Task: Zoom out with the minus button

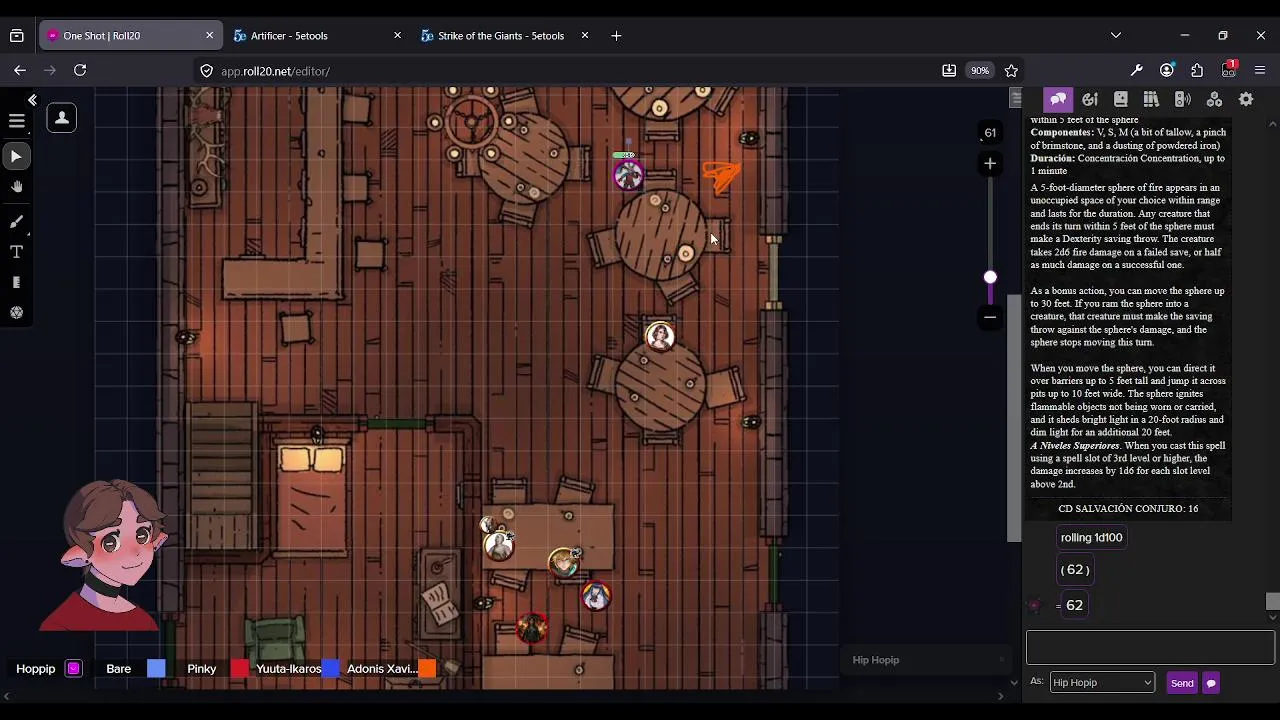Action: [x=990, y=317]
